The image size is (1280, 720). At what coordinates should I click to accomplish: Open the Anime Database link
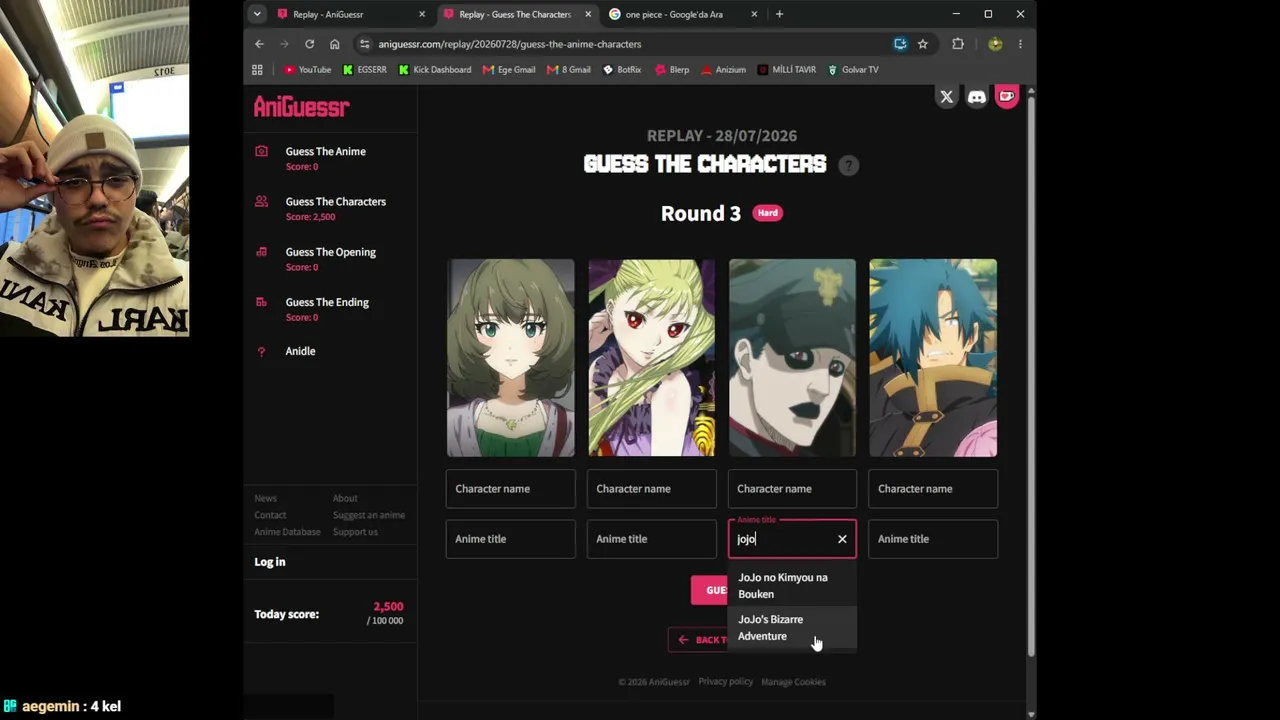point(287,532)
